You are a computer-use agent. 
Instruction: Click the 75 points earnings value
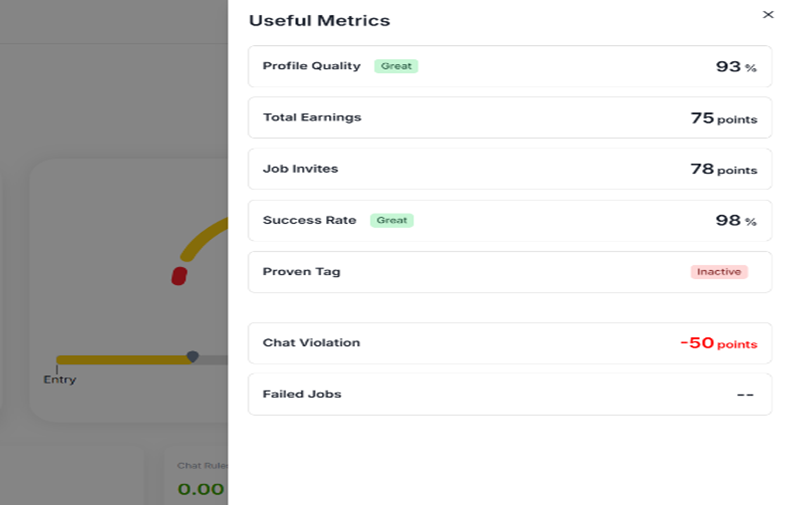tap(723, 118)
